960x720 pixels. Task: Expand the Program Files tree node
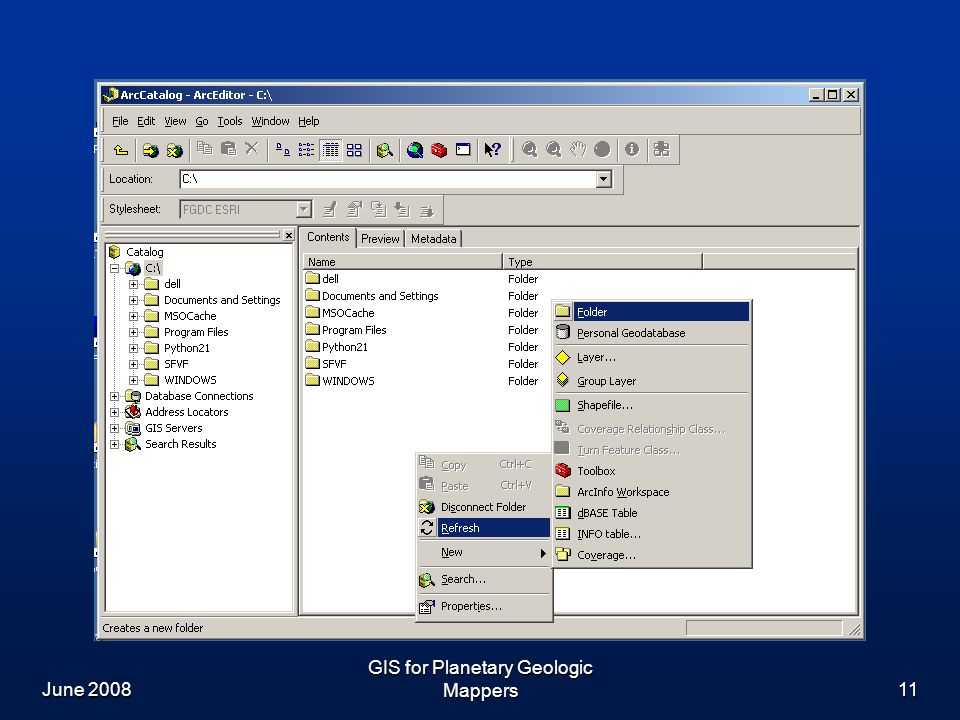click(x=133, y=332)
